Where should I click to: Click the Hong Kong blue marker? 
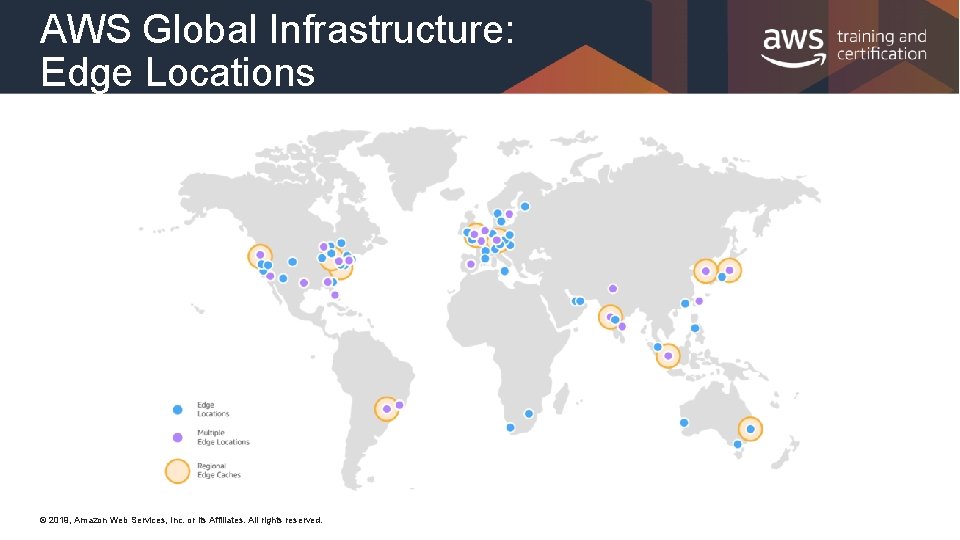pyautogui.click(x=685, y=304)
